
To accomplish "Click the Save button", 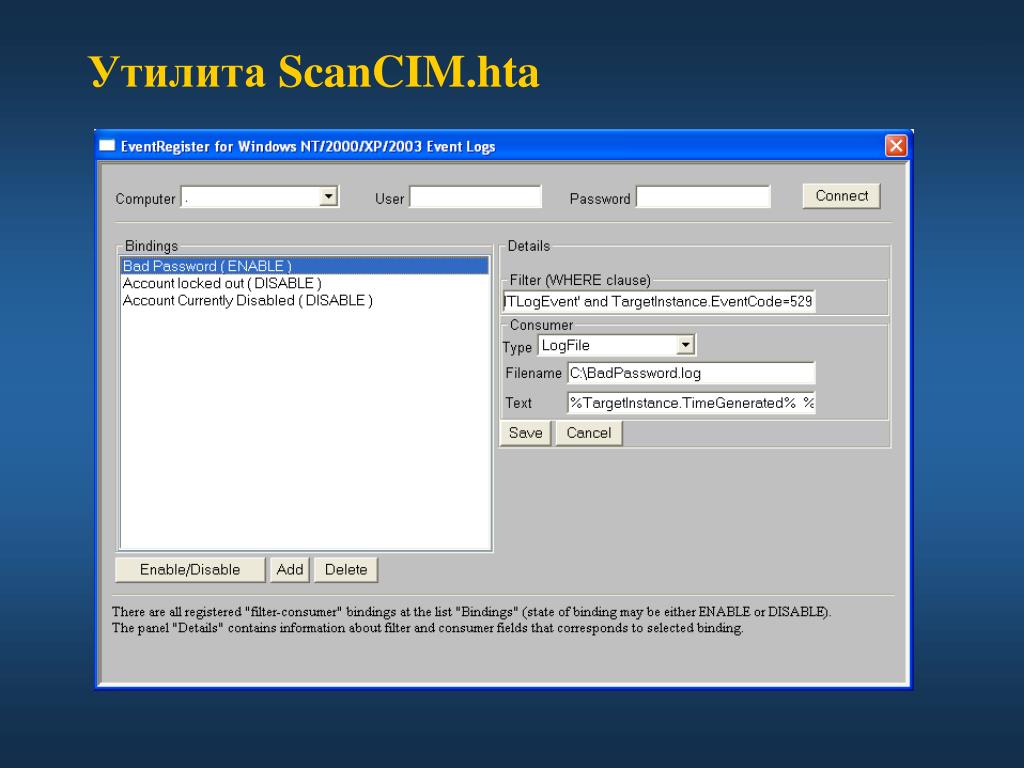I will tap(526, 433).
